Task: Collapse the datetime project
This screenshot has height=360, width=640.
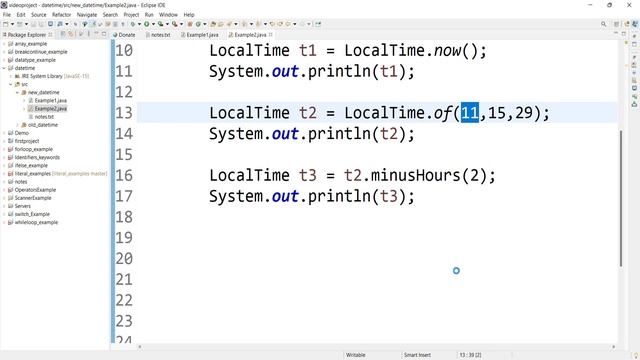Action: 4,68
